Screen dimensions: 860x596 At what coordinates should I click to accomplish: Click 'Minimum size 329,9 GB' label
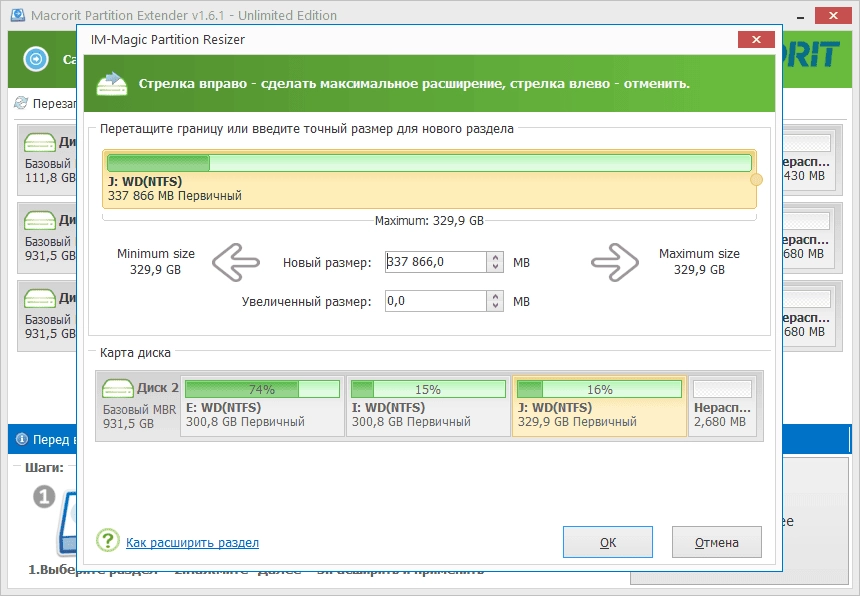pos(156,262)
